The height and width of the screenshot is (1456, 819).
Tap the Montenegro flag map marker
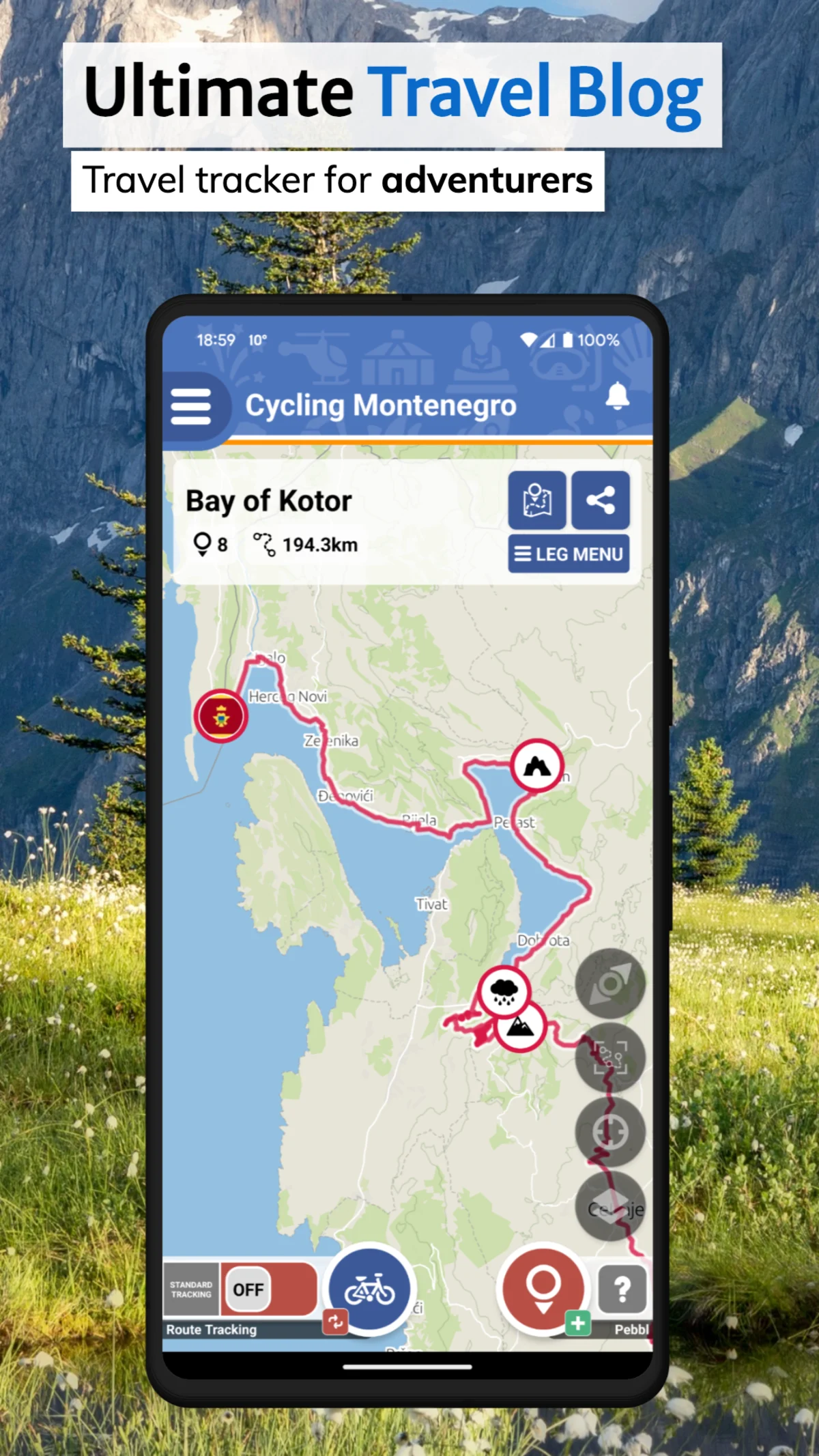tap(220, 716)
